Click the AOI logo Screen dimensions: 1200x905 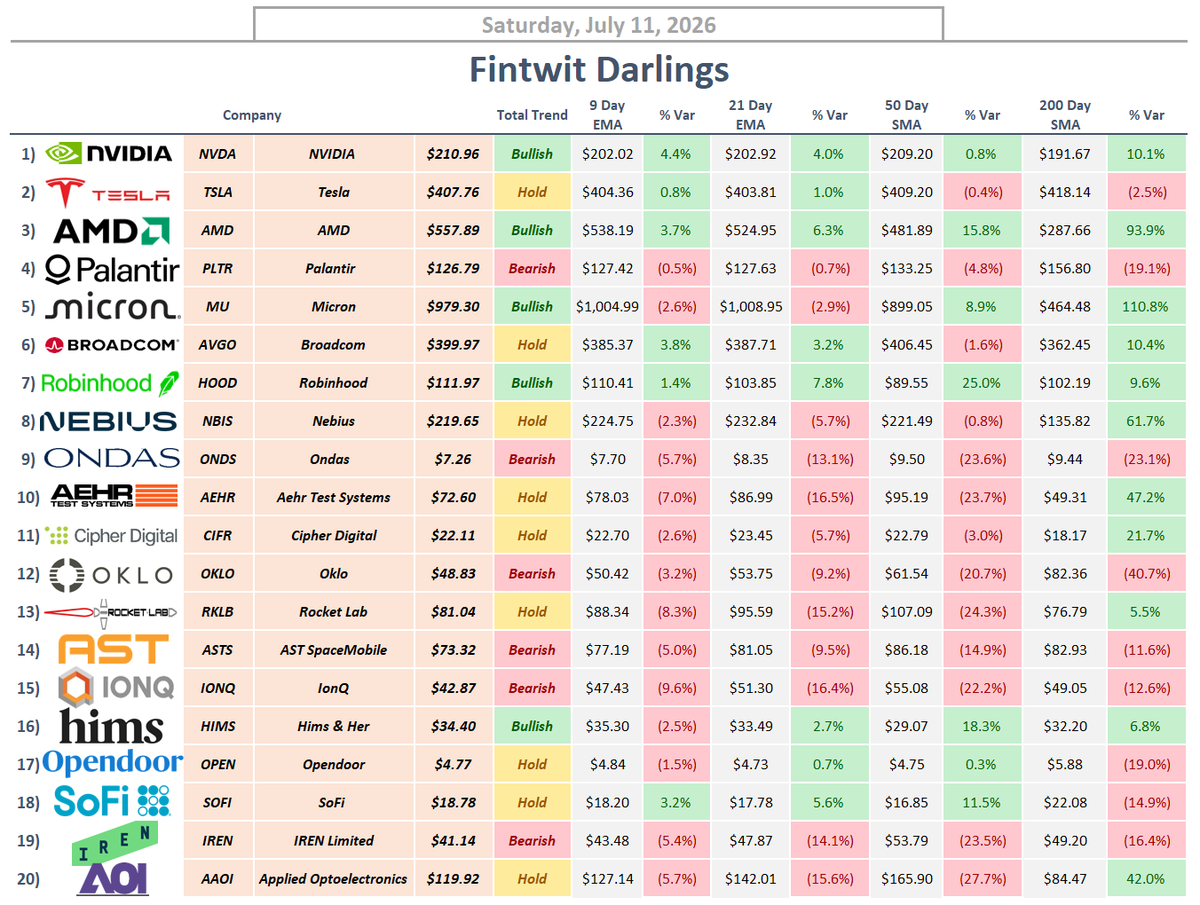click(113, 877)
